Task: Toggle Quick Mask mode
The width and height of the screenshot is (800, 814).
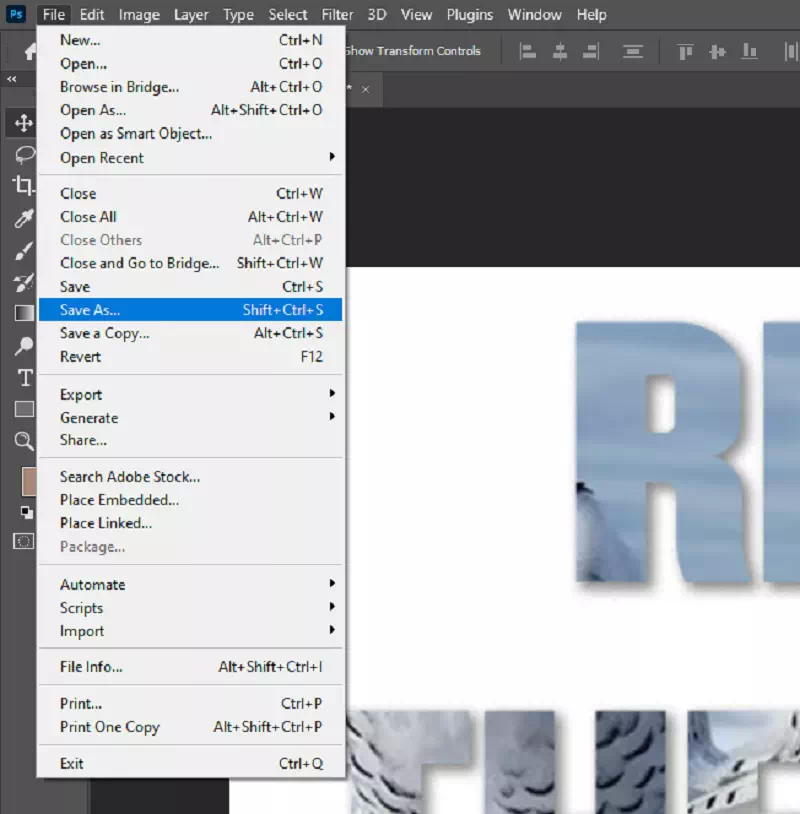Action: click(x=23, y=541)
